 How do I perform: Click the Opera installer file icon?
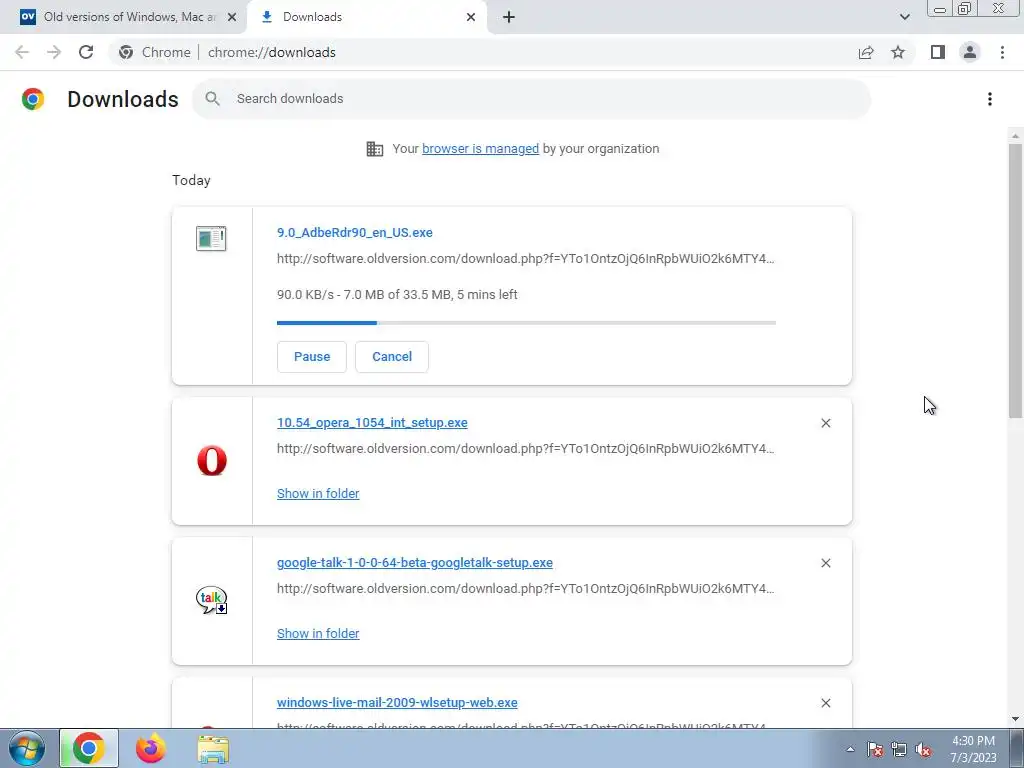click(x=212, y=460)
